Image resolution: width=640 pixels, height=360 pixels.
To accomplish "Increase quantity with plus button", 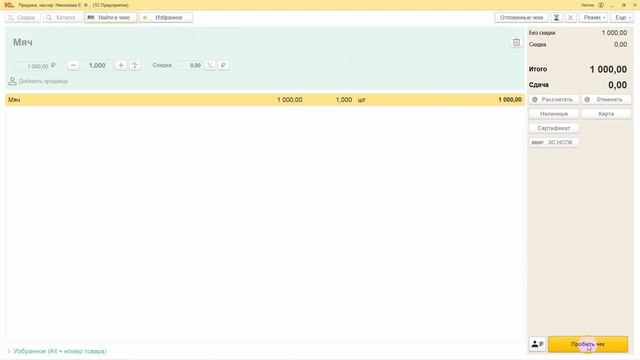I will (121, 65).
